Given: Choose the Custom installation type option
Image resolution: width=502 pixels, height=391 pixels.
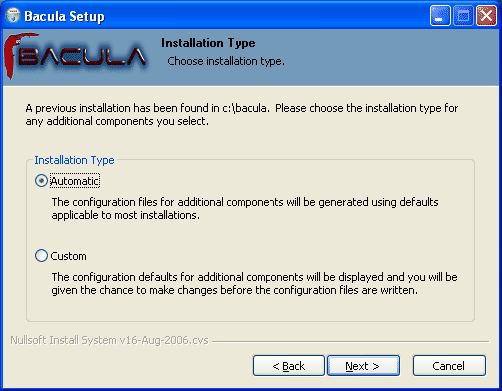Looking at the screenshot, I should point(41,256).
